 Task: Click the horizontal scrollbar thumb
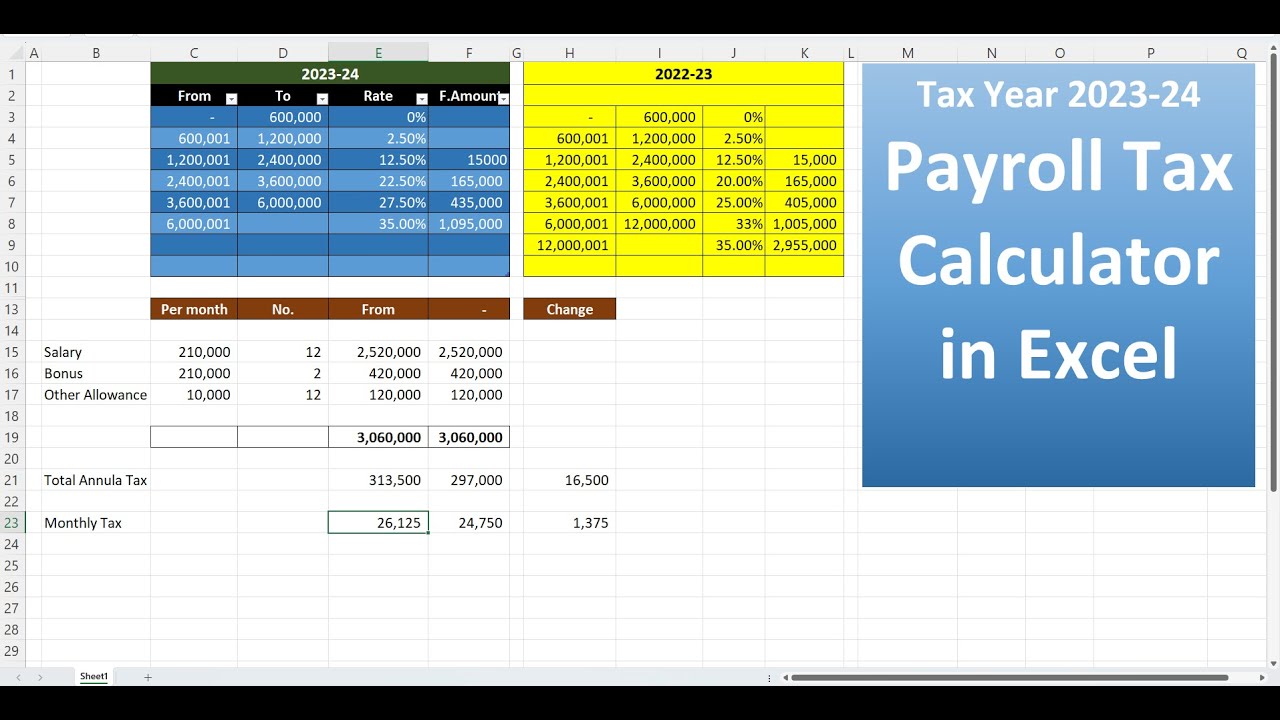1009,677
